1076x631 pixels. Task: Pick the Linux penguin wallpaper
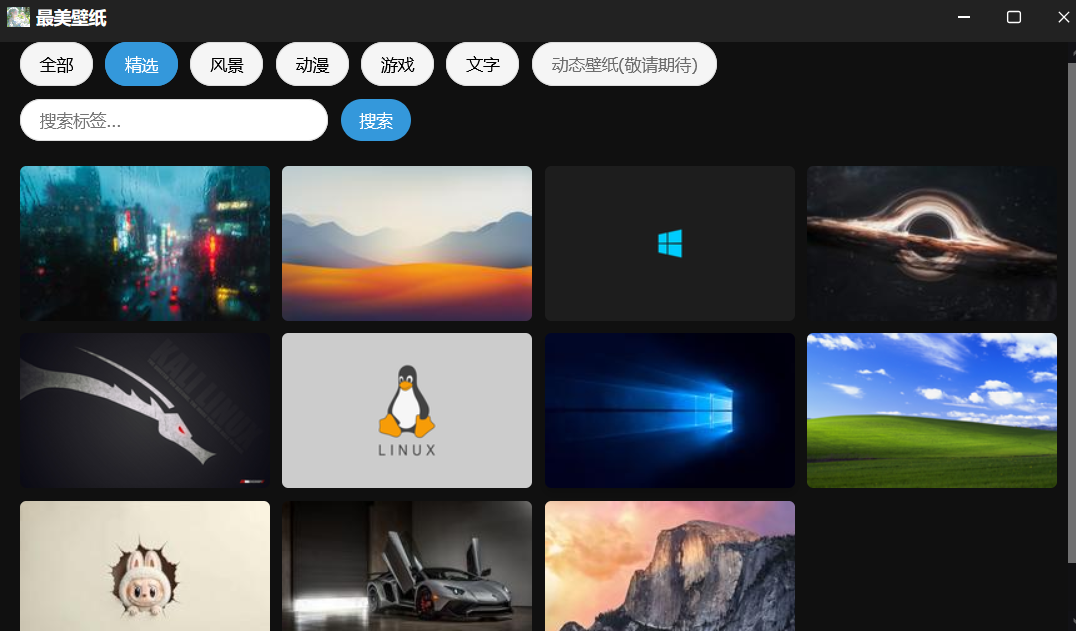pyautogui.click(x=407, y=410)
